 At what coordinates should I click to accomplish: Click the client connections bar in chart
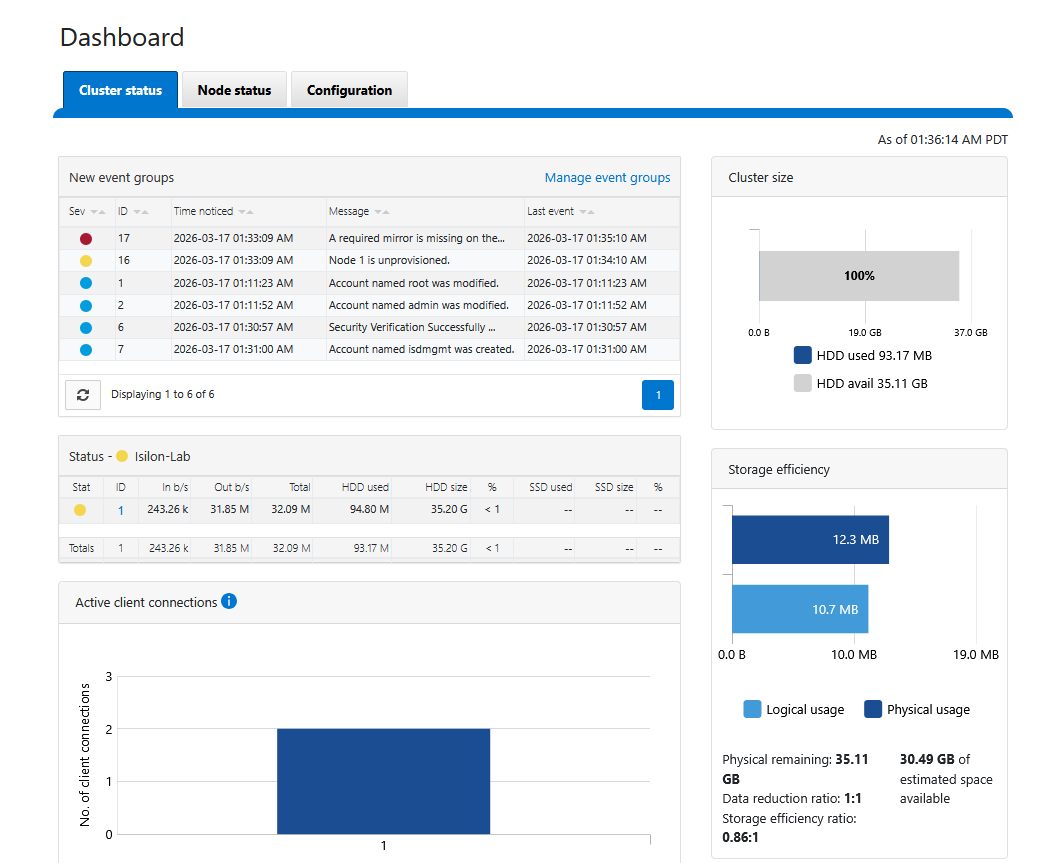tap(383, 780)
